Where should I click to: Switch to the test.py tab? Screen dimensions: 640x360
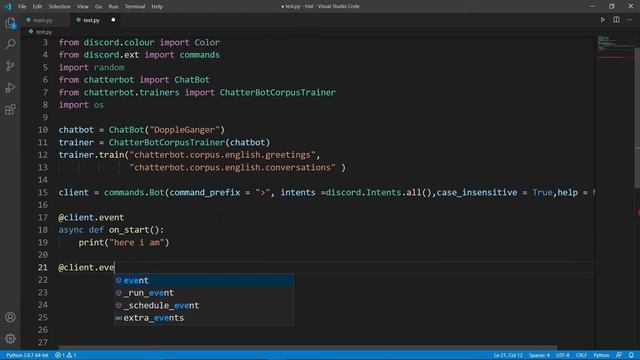click(91, 20)
